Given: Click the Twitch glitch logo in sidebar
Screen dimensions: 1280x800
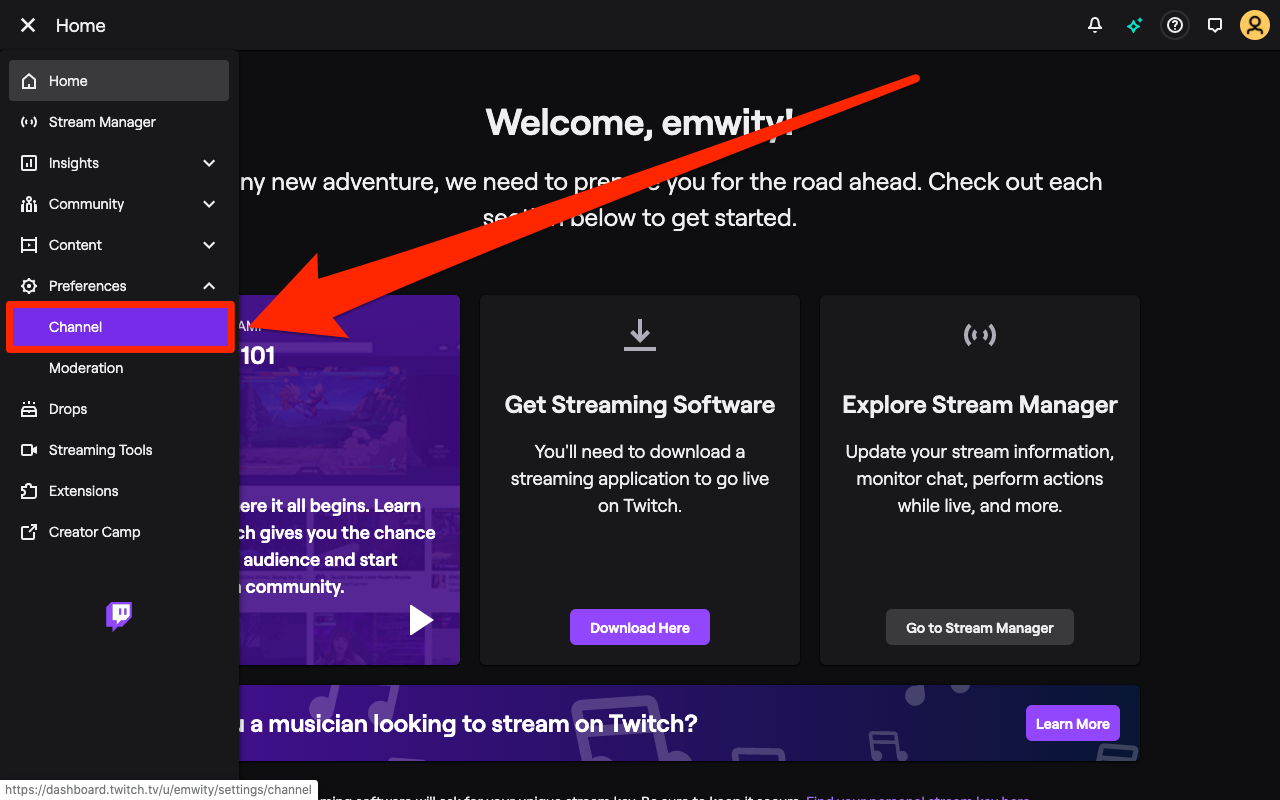Looking at the screenshot, I should 118,616.
